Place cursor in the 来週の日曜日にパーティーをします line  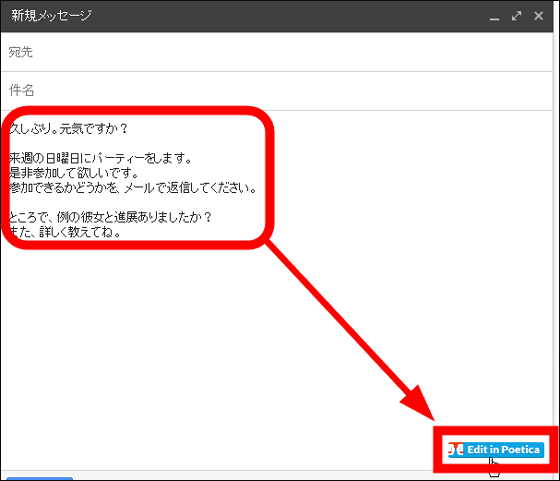coord(101,158)
